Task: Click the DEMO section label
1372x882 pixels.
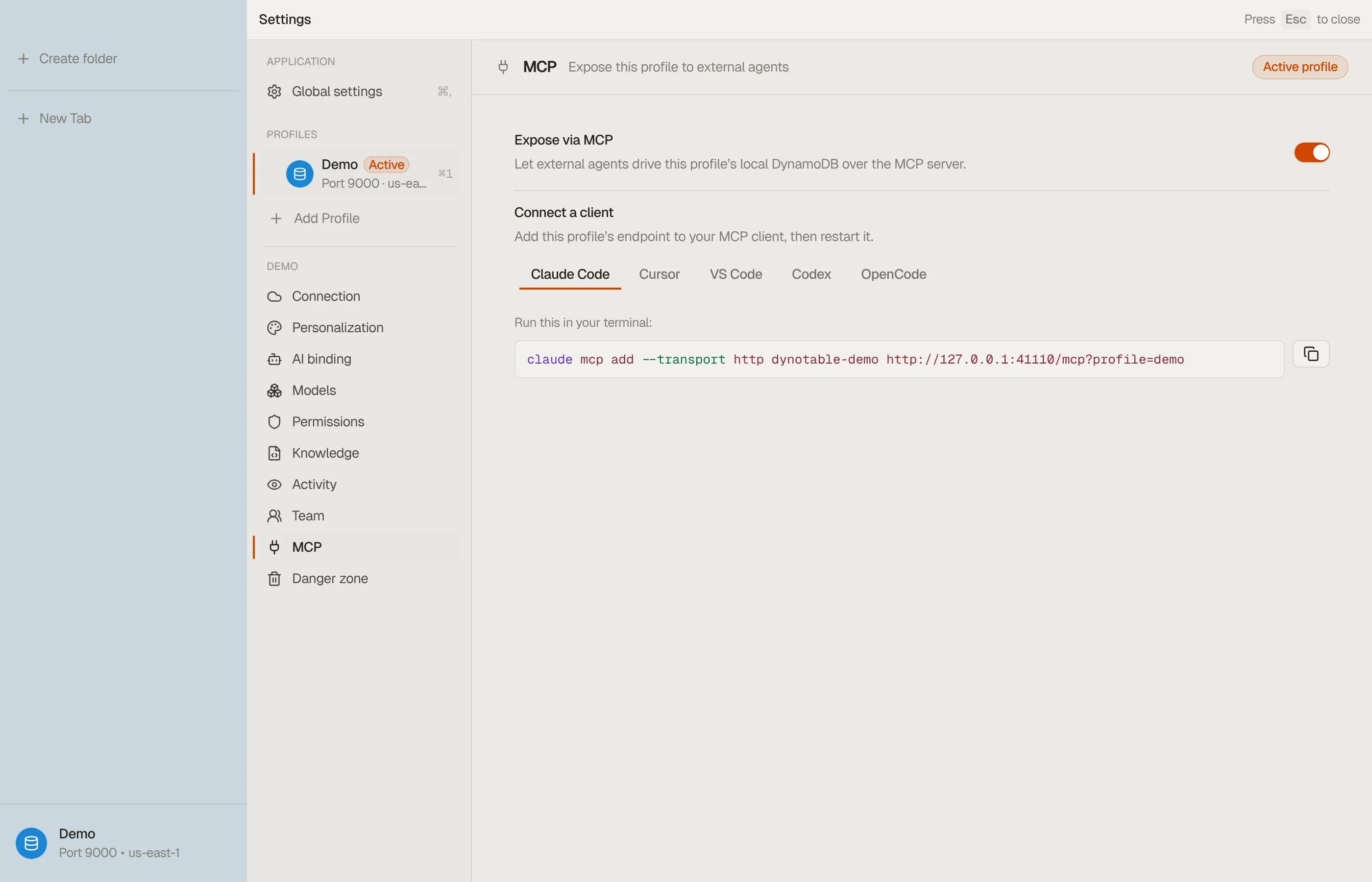Action: (x=282, y=267)
